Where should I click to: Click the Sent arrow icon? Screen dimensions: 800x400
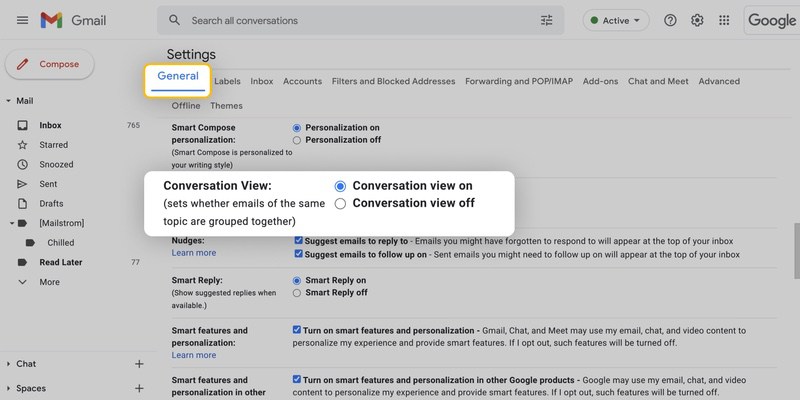[22, 184]
